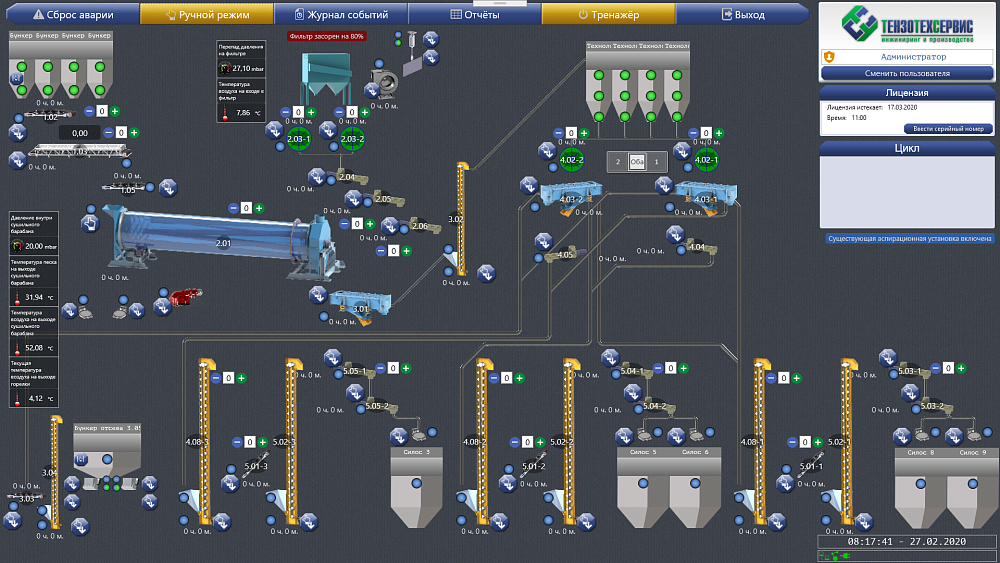Click the bucket elevator 3.02
Image resolution: width=1000 pixels, height=563 pixels.
(x=458, y=219)
